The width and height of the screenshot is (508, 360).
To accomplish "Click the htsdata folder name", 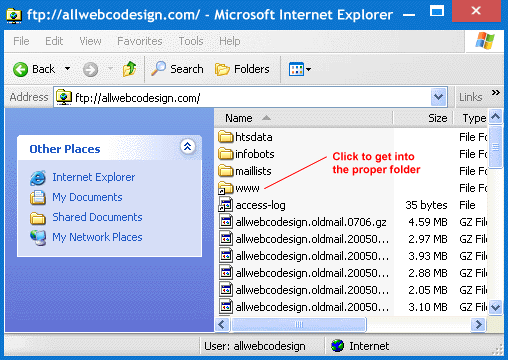I will pos(254,137).
